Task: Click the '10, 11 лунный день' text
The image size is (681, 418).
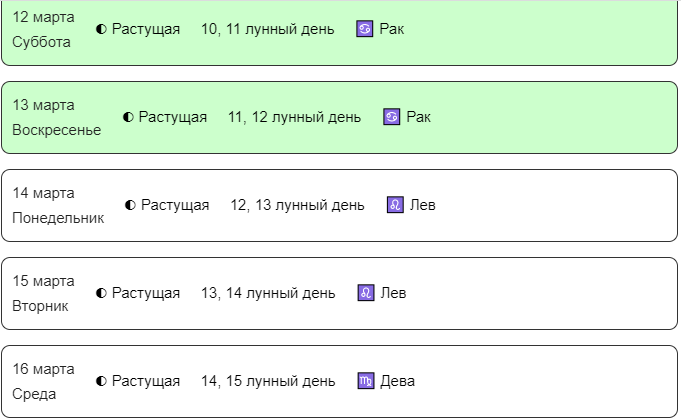Action: point(268,29)
